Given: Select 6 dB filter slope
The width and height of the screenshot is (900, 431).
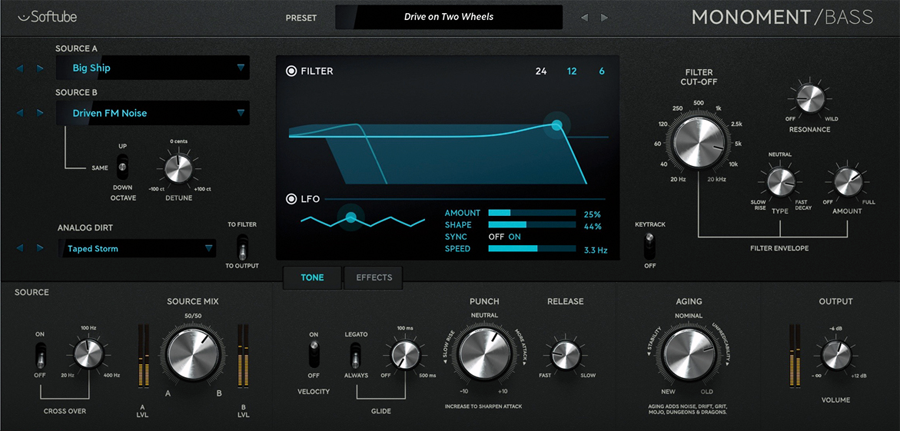Looking at the screenshot, I should [602, 72].
